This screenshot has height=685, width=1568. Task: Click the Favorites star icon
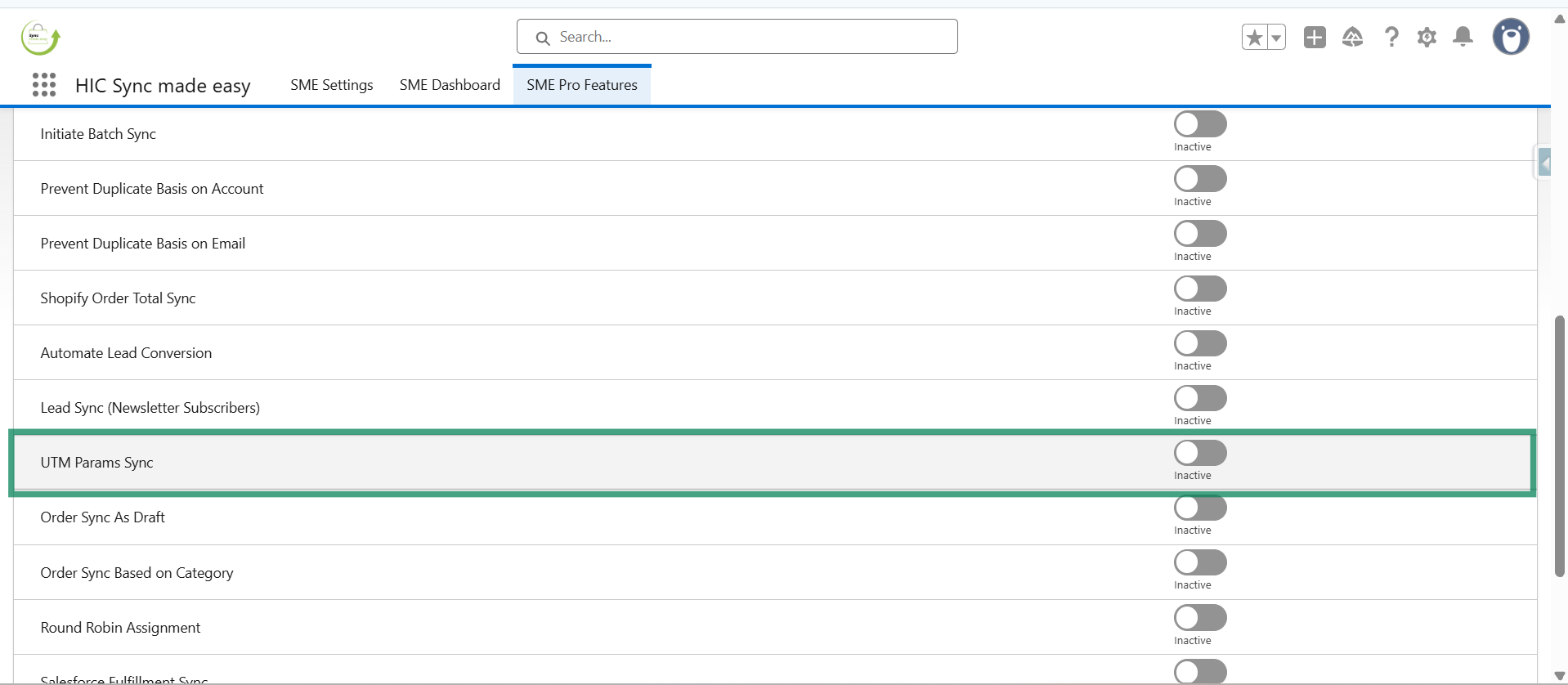1254,37
